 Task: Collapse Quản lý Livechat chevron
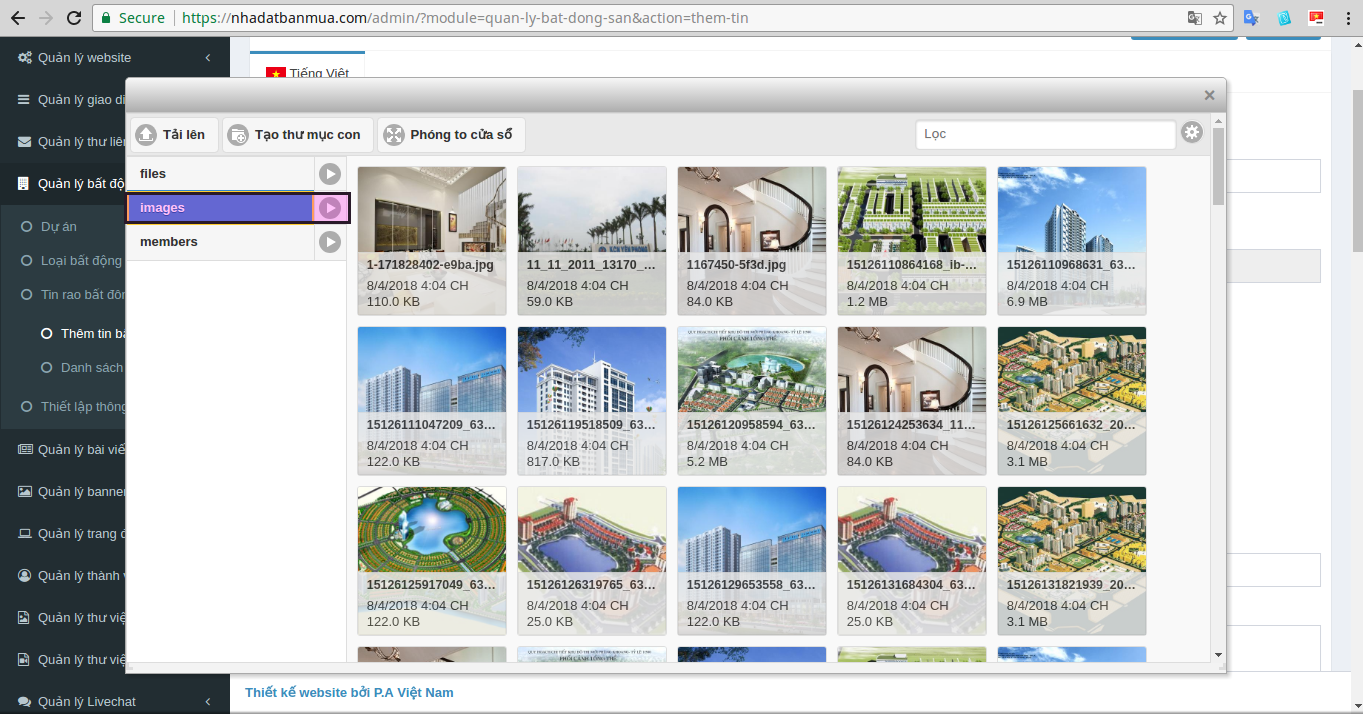pos(207,702)
